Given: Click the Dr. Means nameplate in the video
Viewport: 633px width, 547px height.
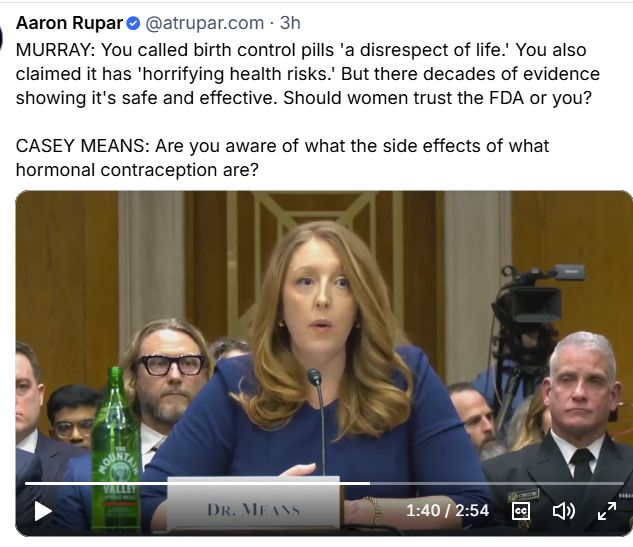Looking at the screenshot, I should 253,503.
